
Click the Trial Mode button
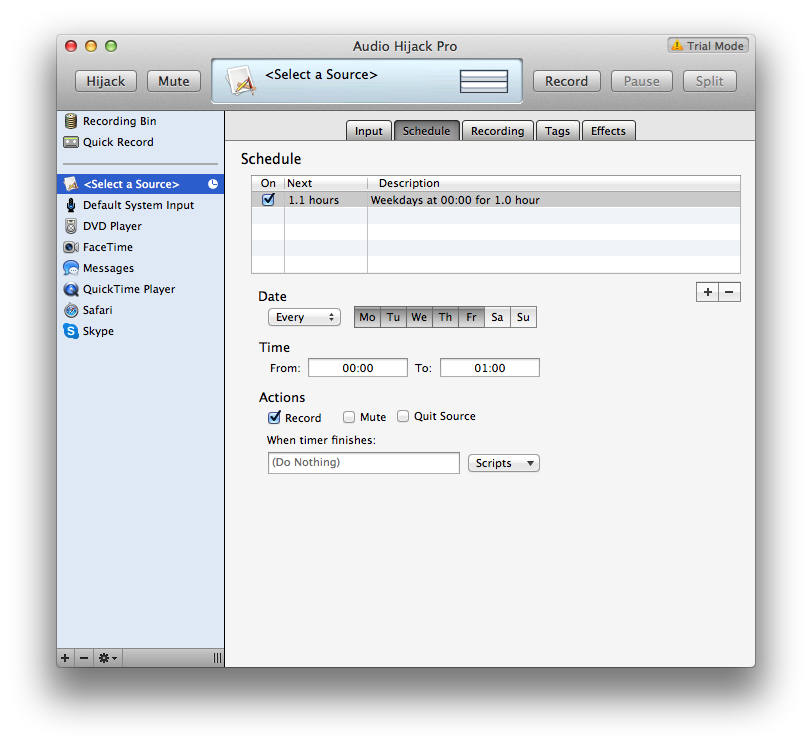click(709, 46)
